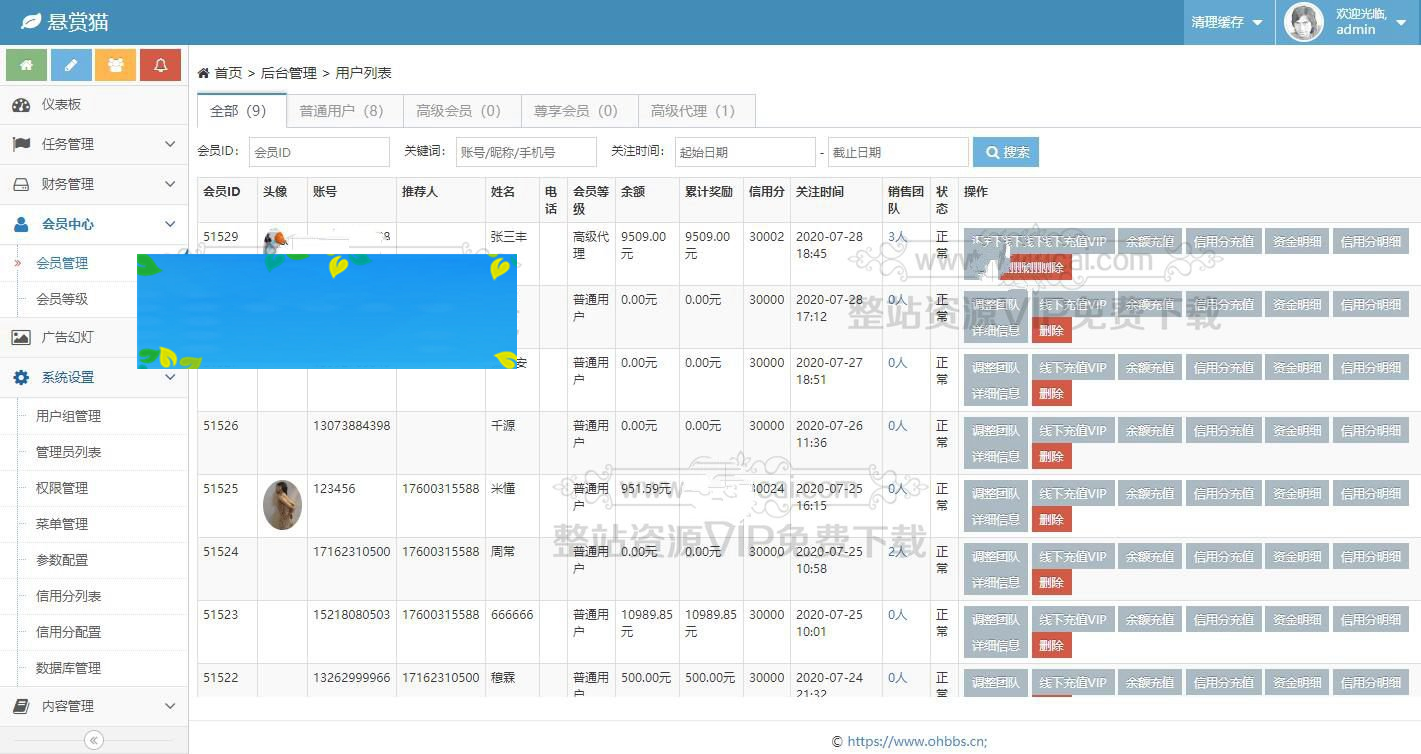The image size is (1421, 754).
Task: Click the admin profile avatar picture
Action: [x=1302, y=21]
